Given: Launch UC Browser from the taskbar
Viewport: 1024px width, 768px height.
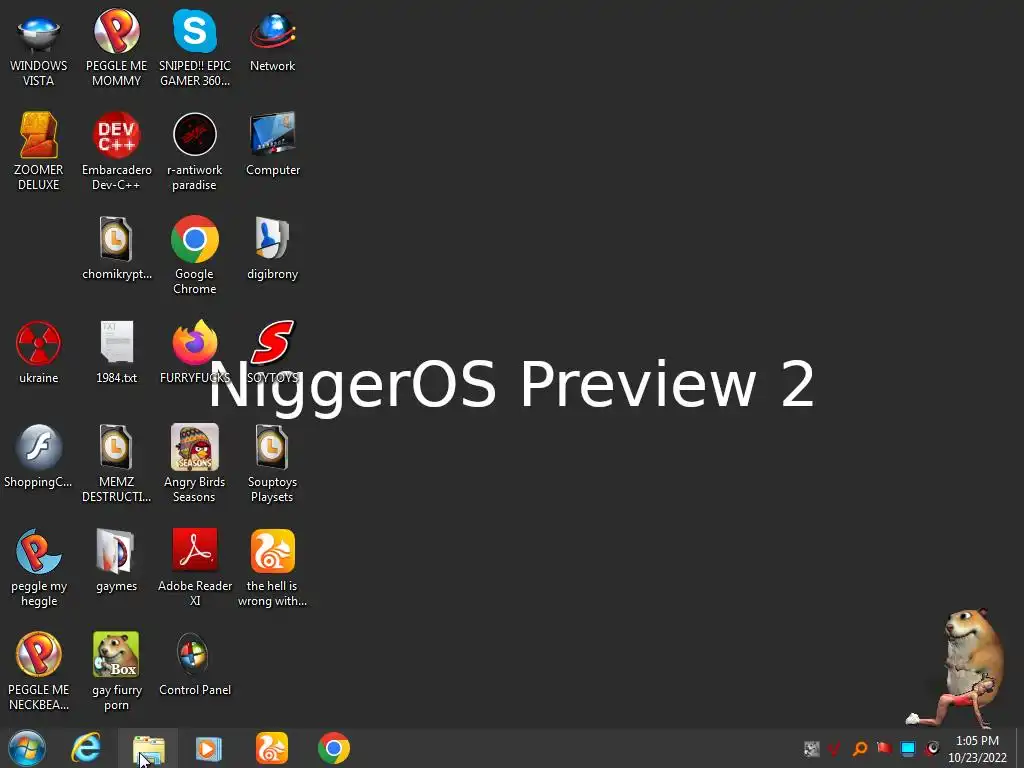Looking at the screenshot, I should tap(272, 748).
